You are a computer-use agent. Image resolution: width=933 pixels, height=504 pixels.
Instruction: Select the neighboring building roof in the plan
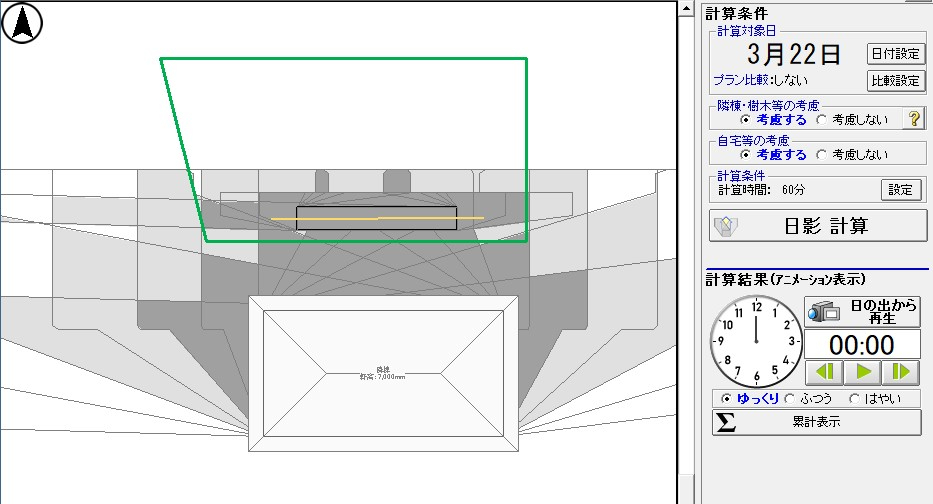(x=383, y=373)
